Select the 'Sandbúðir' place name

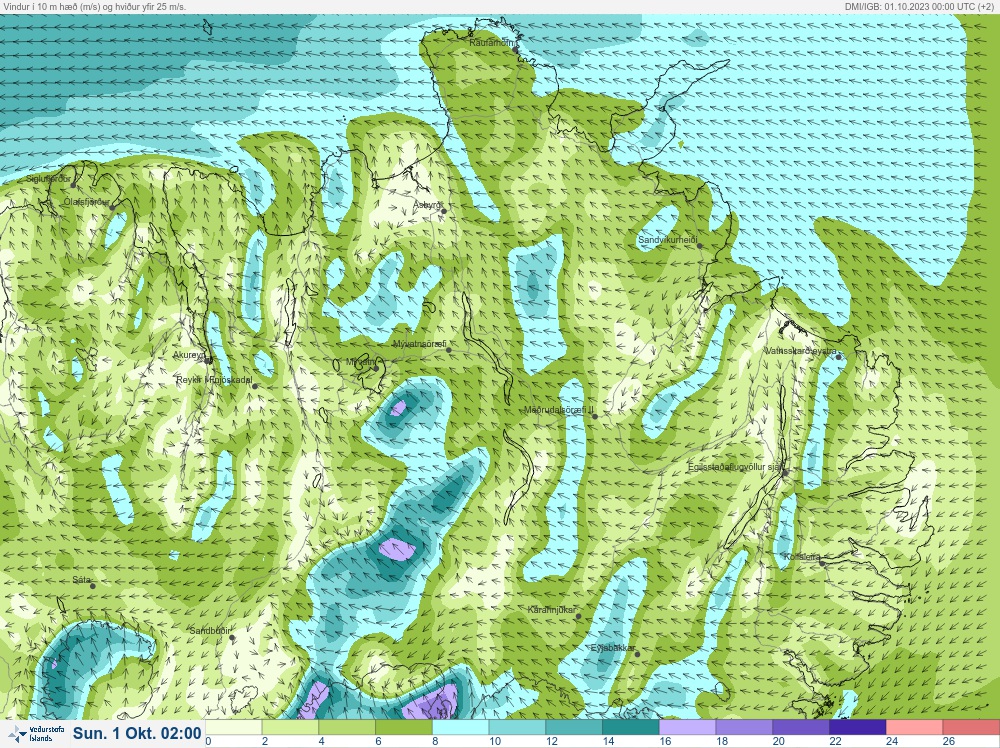click(210, 631)
